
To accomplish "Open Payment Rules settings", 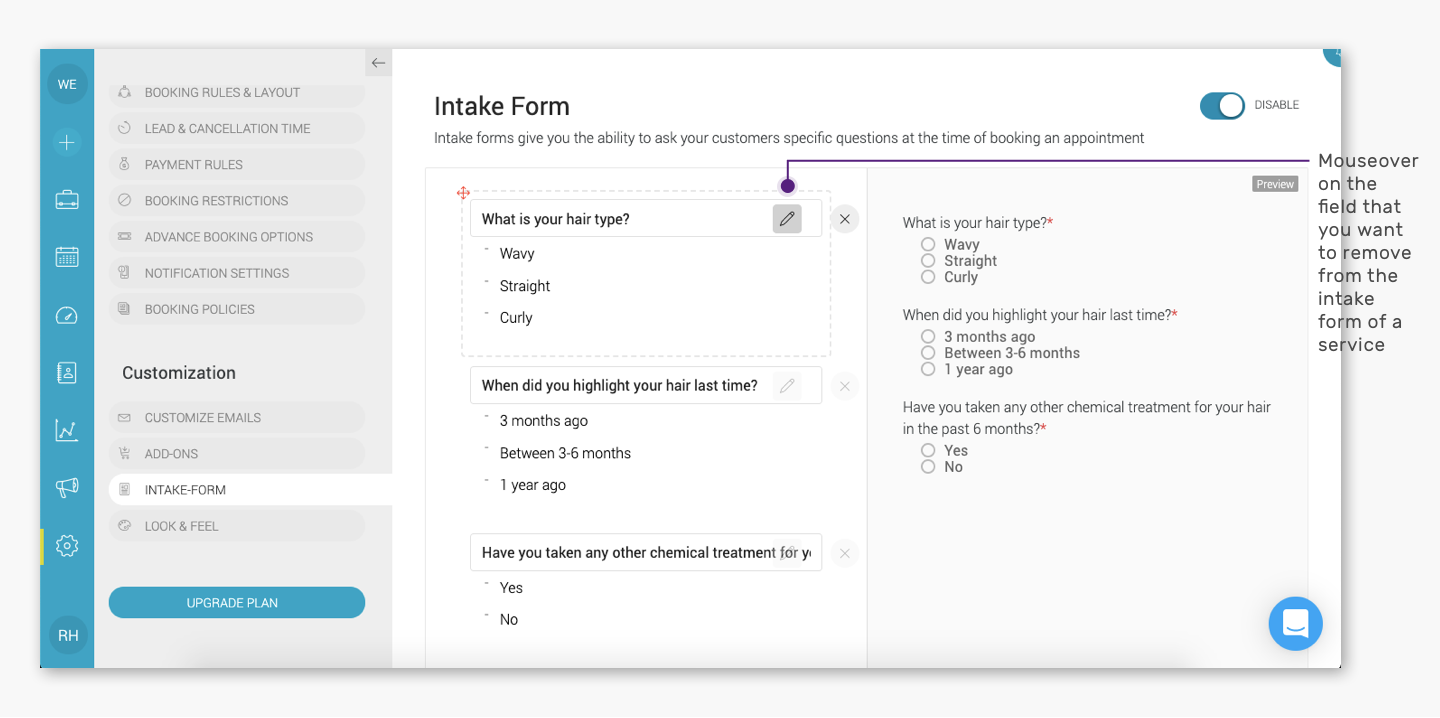I will coord(237,164).
